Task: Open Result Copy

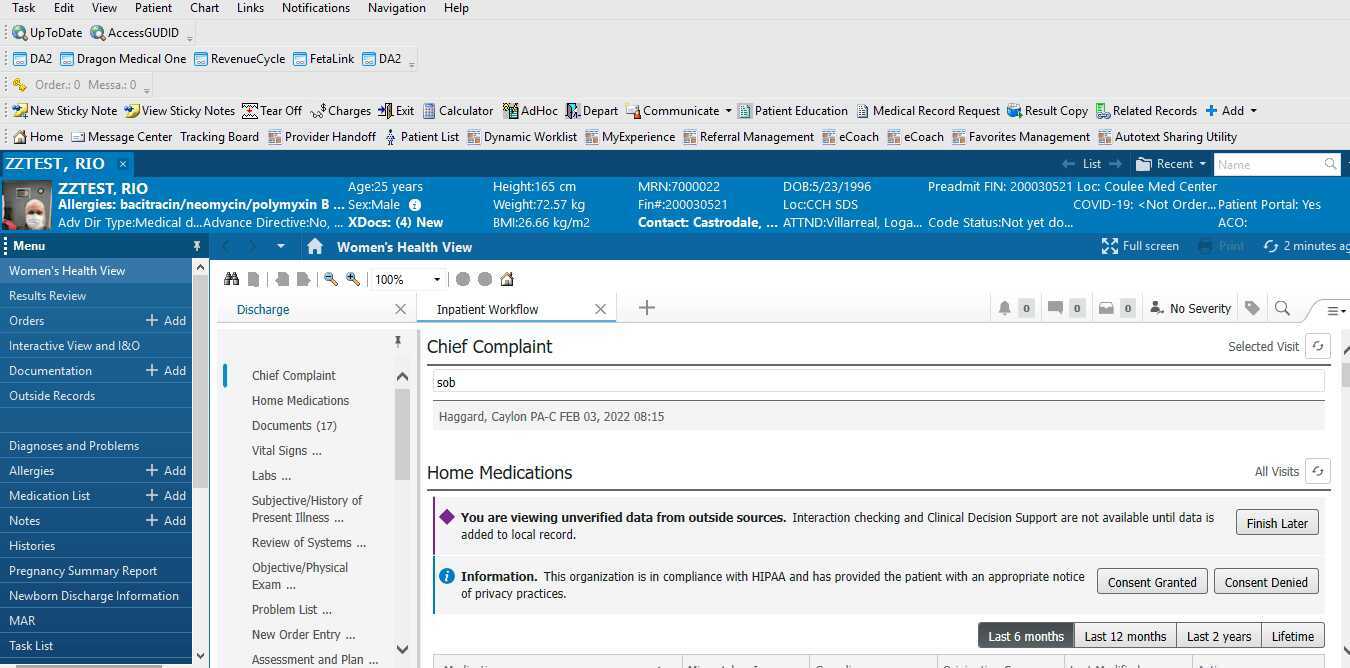Action: pyautogui.click(x=1048, y=111)
